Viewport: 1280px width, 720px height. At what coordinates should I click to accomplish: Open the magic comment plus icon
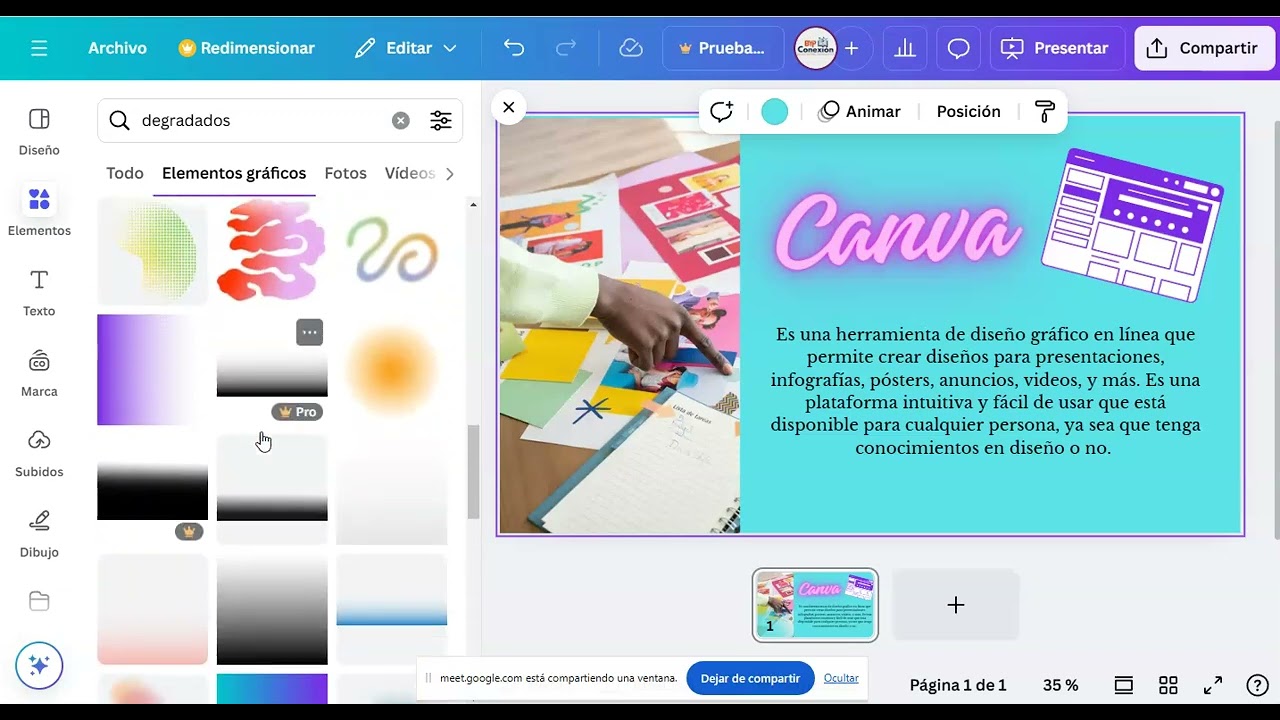coord(721,112)
